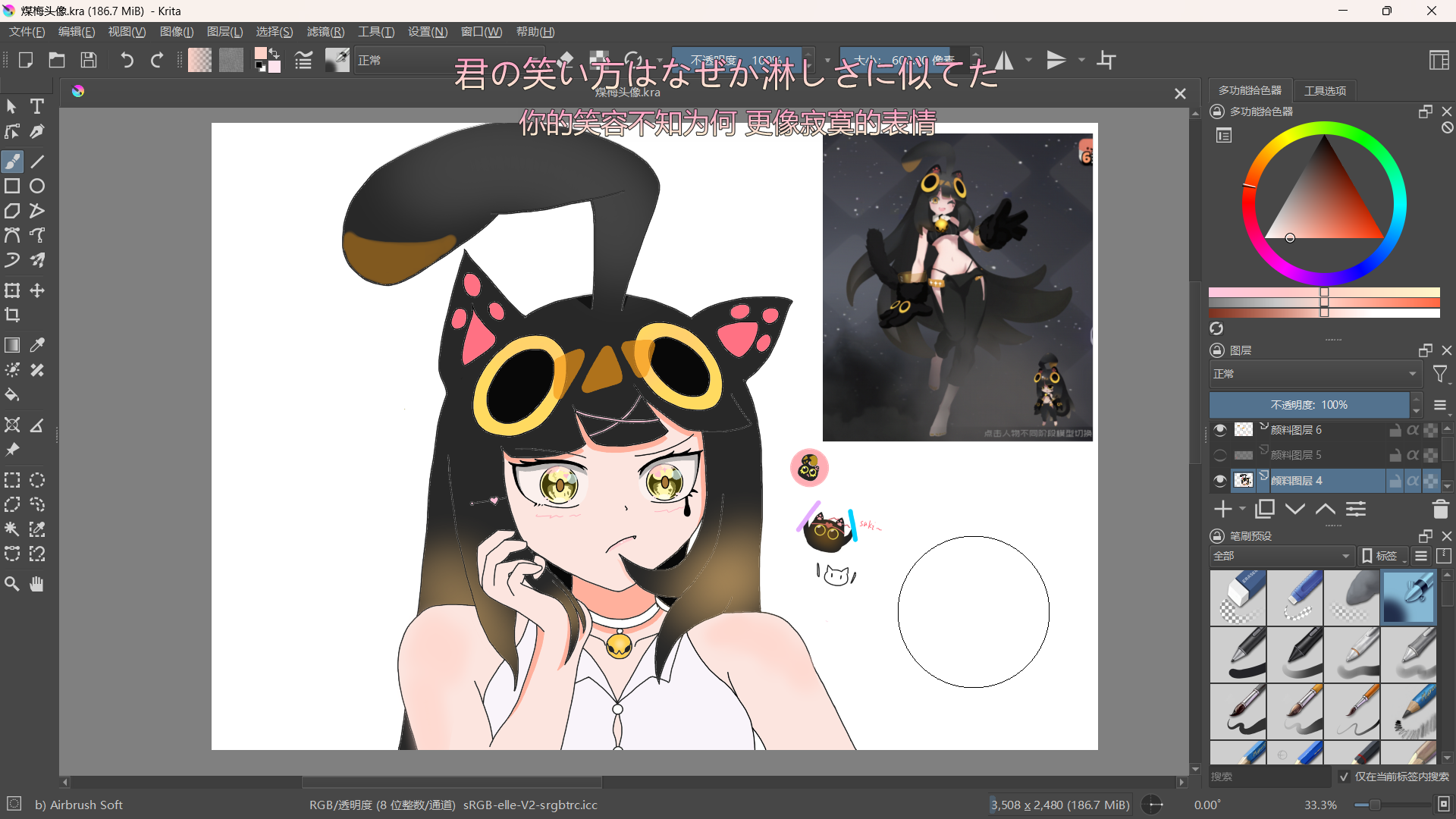Toggle horizontal mirror mode
This screenshot has height=819, width=1456.
click(x=1004, y=60)
